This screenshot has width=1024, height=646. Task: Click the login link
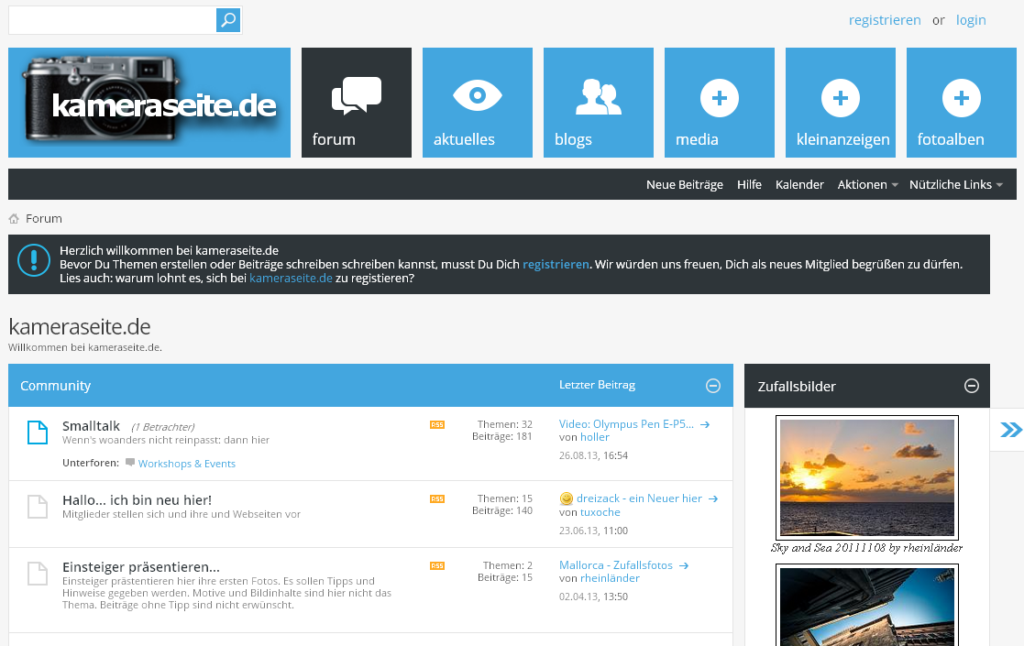(x=970, y=20)
